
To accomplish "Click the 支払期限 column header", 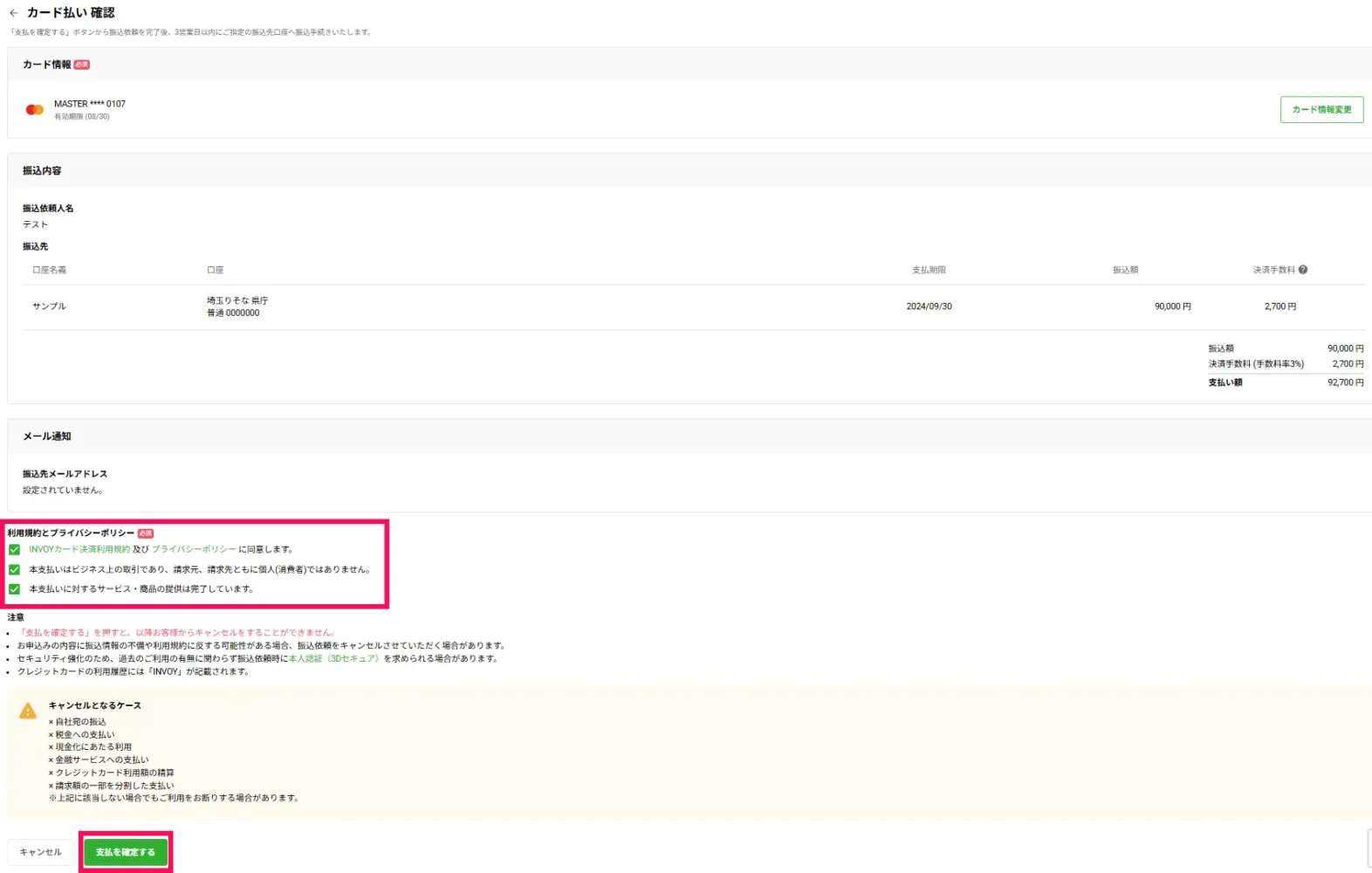I will [x=929, y=270].
